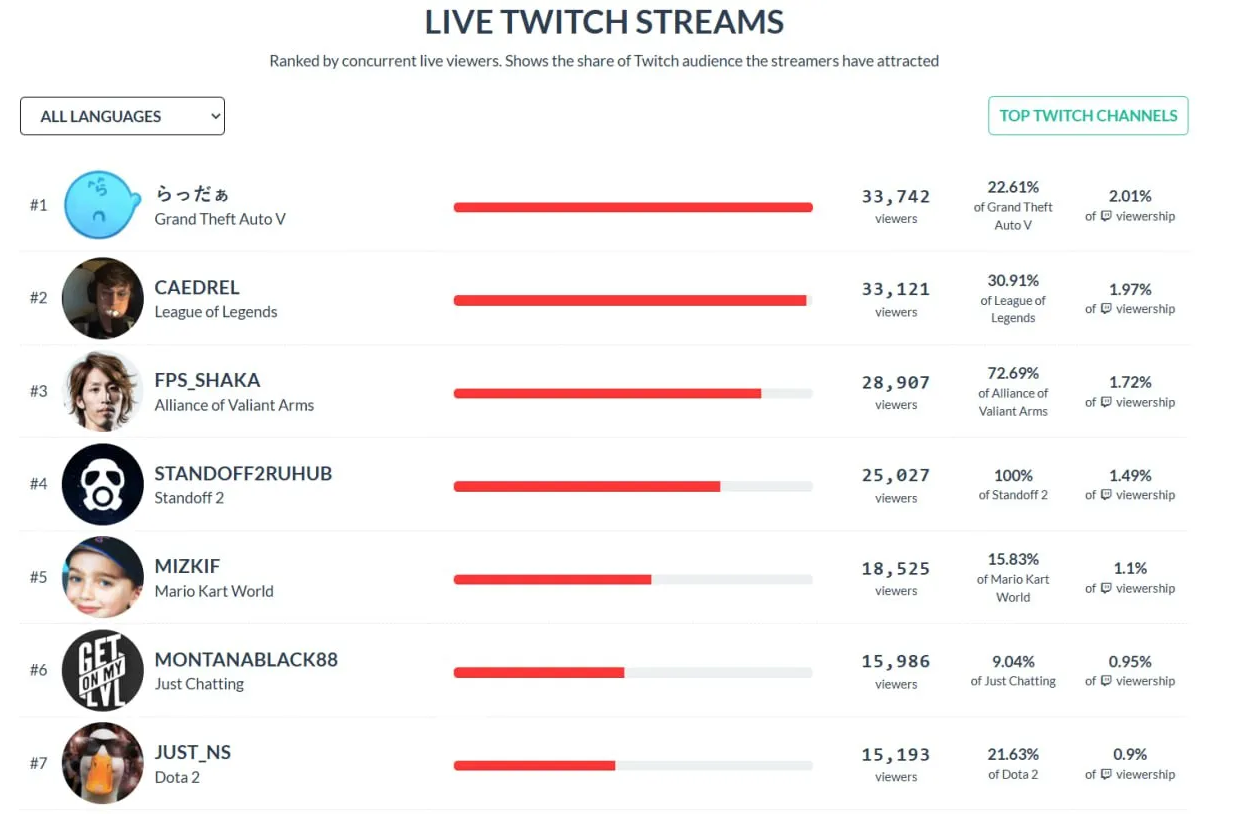1241x814 pixels.
Task: Click MIZKIF's red viewer progress bar
Action: coord(552,580)
